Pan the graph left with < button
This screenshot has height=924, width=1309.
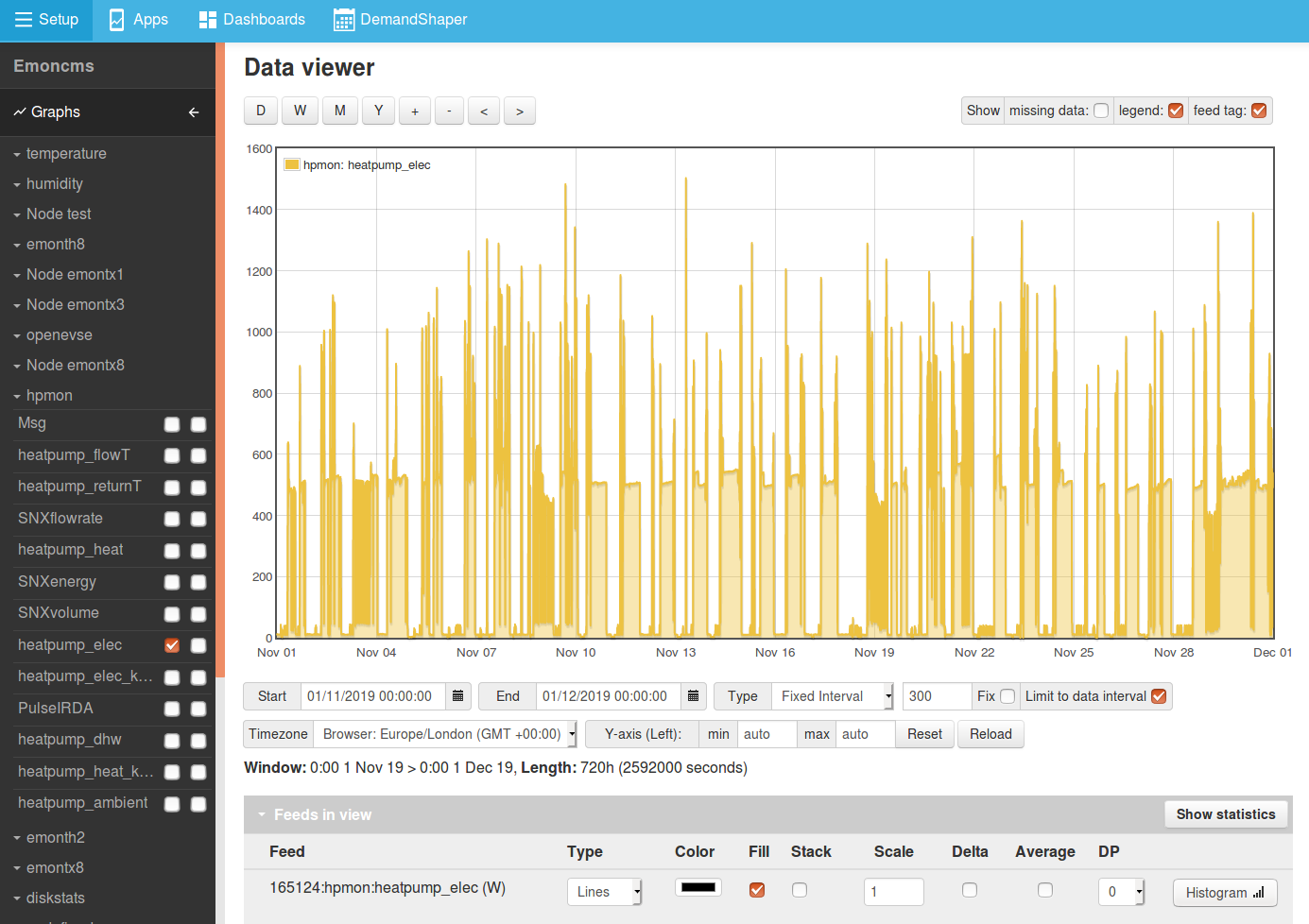click(x=484, y=111)
